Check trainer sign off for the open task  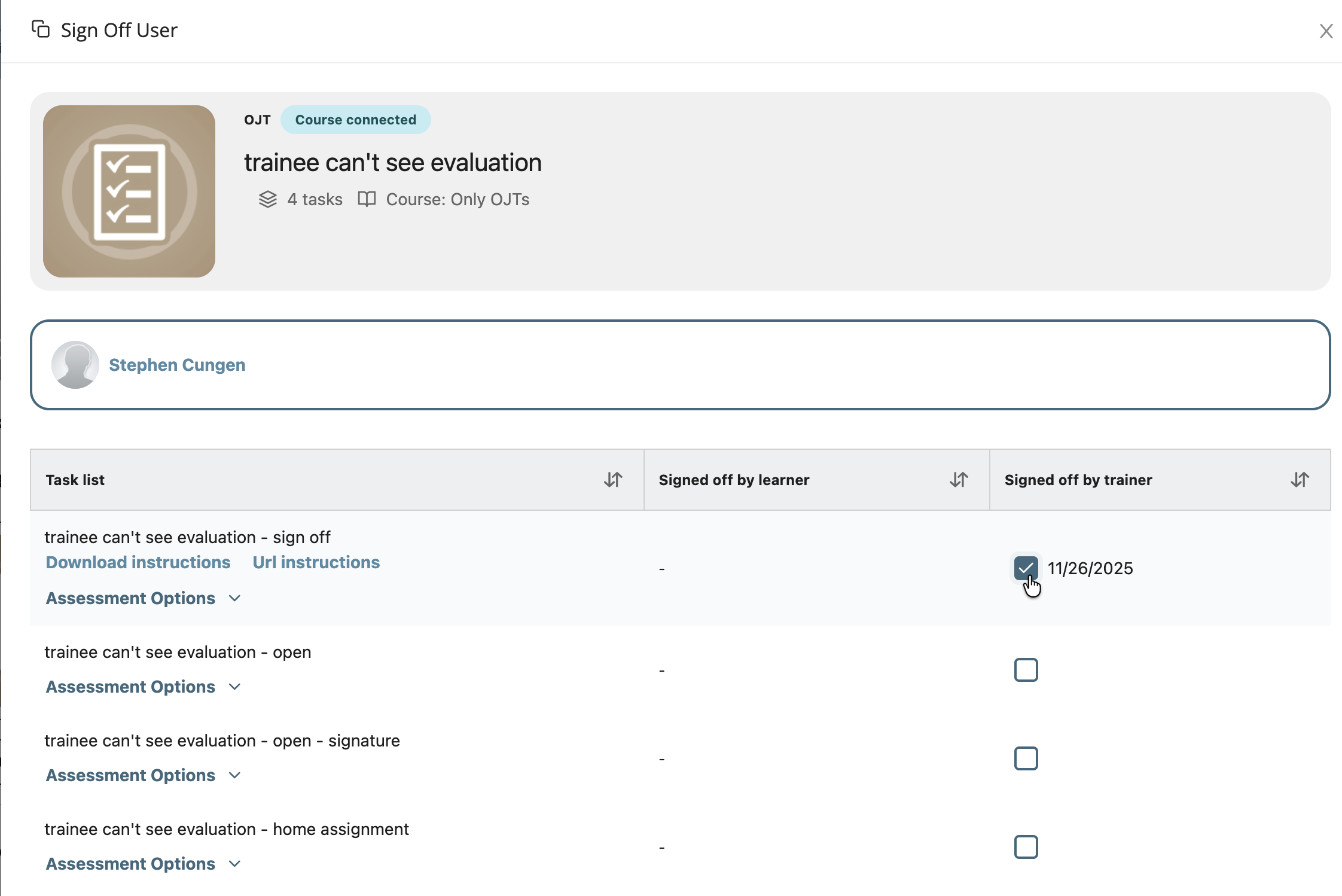click(1026, 670)
